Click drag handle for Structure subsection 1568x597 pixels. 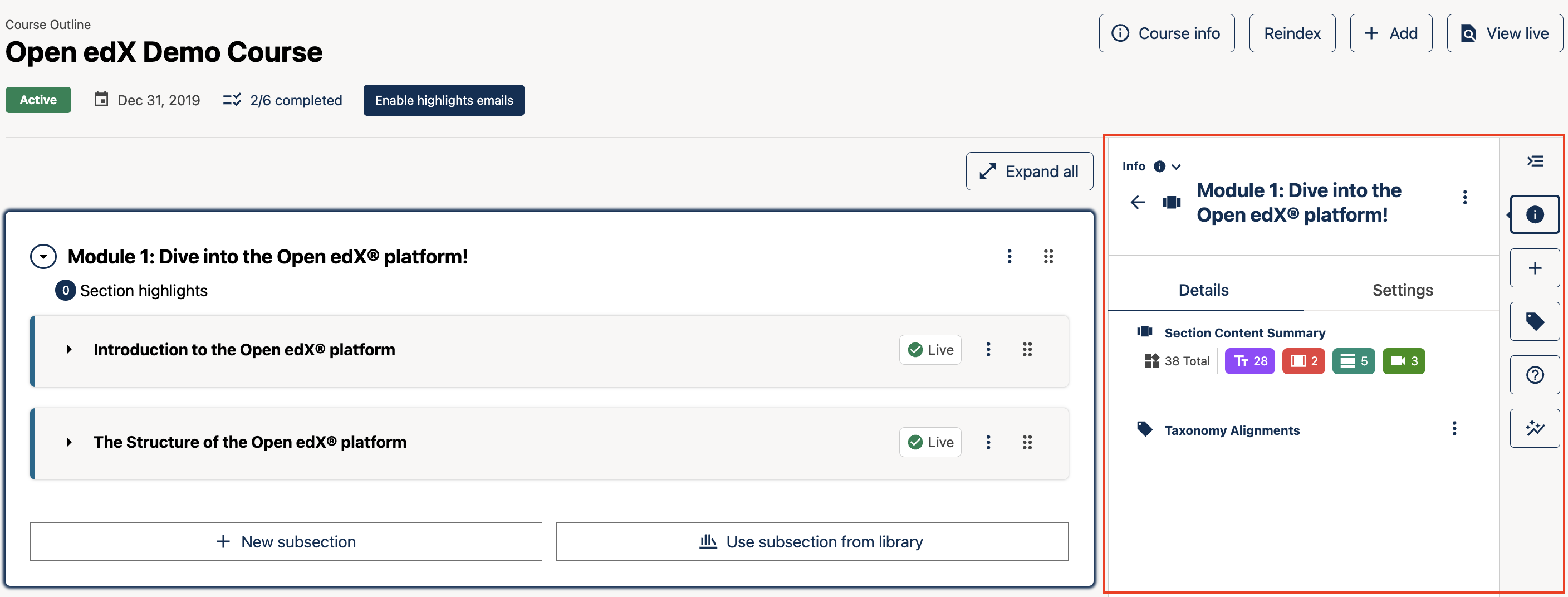click(x=1027, y=442)
